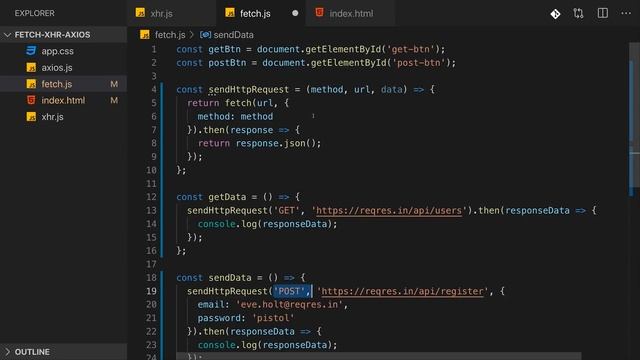Open changes compare icon in toolbar
This screenshot has height=360, width=640.
[x=578, y=13]
